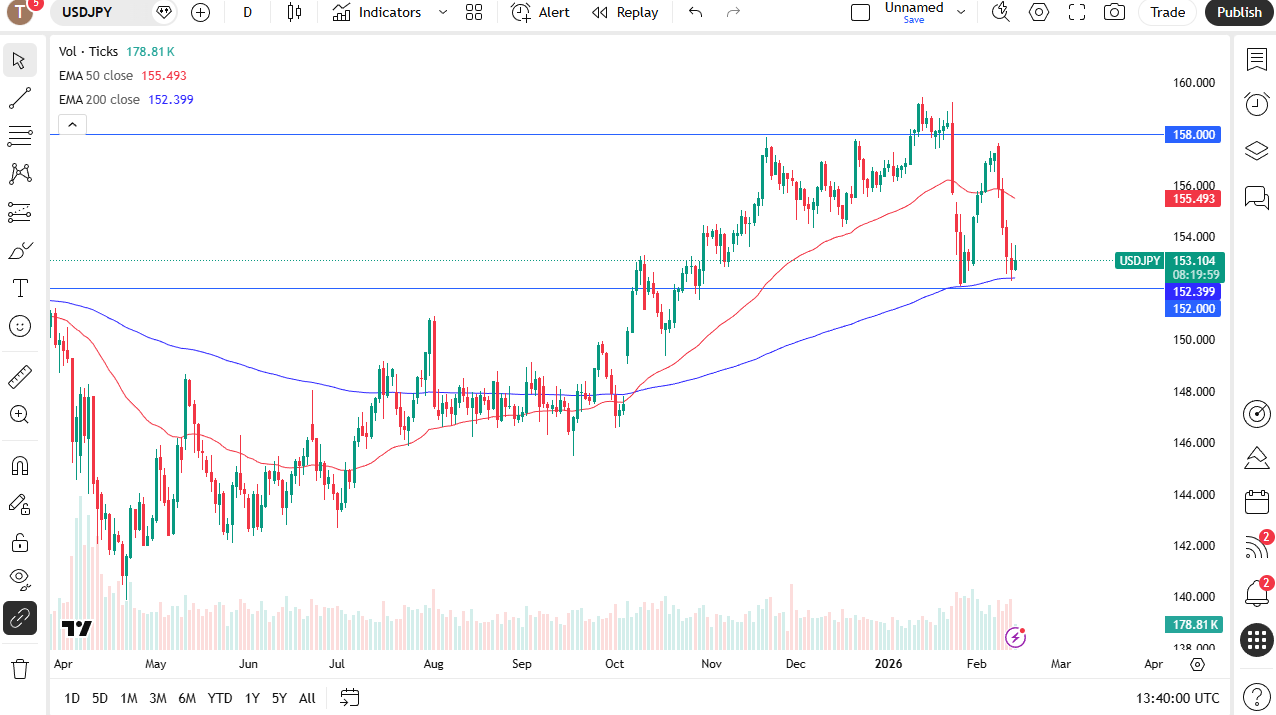The width and height of the screenshot is (1276, 715).
Task: Toggle magnet mode for drawings
Action: click(19, 466)
